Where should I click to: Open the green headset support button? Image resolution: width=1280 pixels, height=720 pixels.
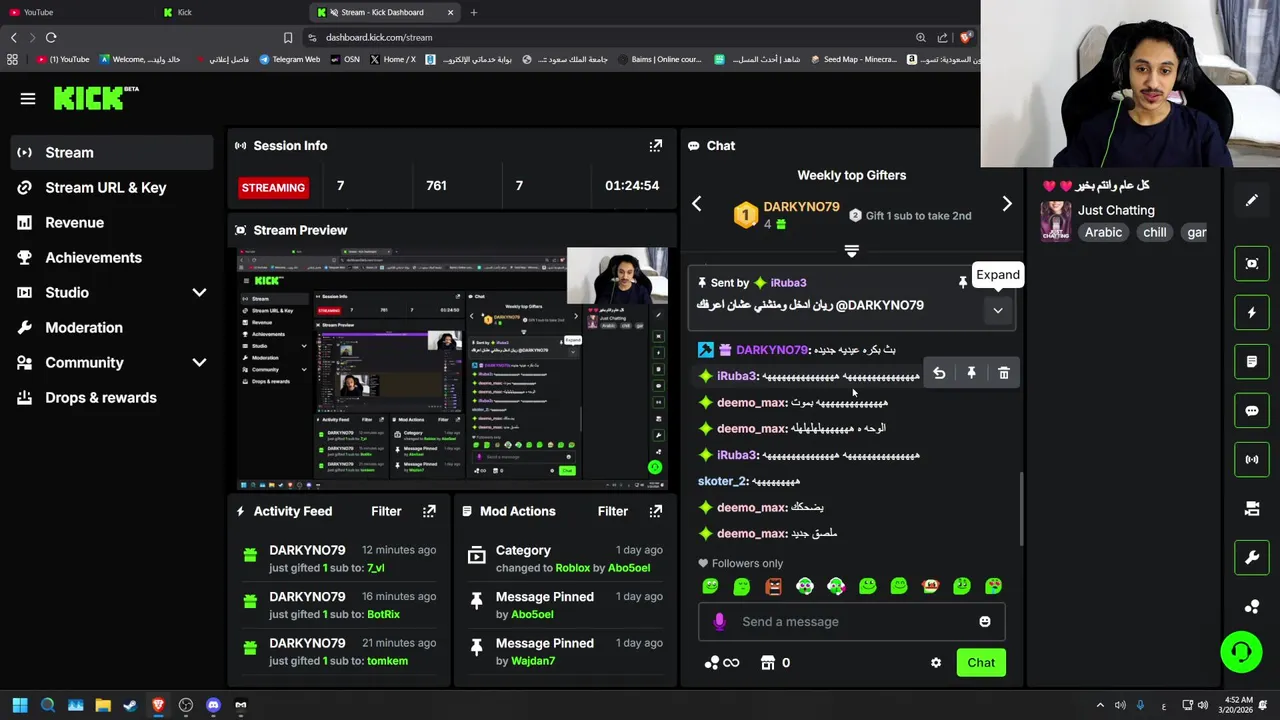pyautogui.click(x=1241, y=652)
